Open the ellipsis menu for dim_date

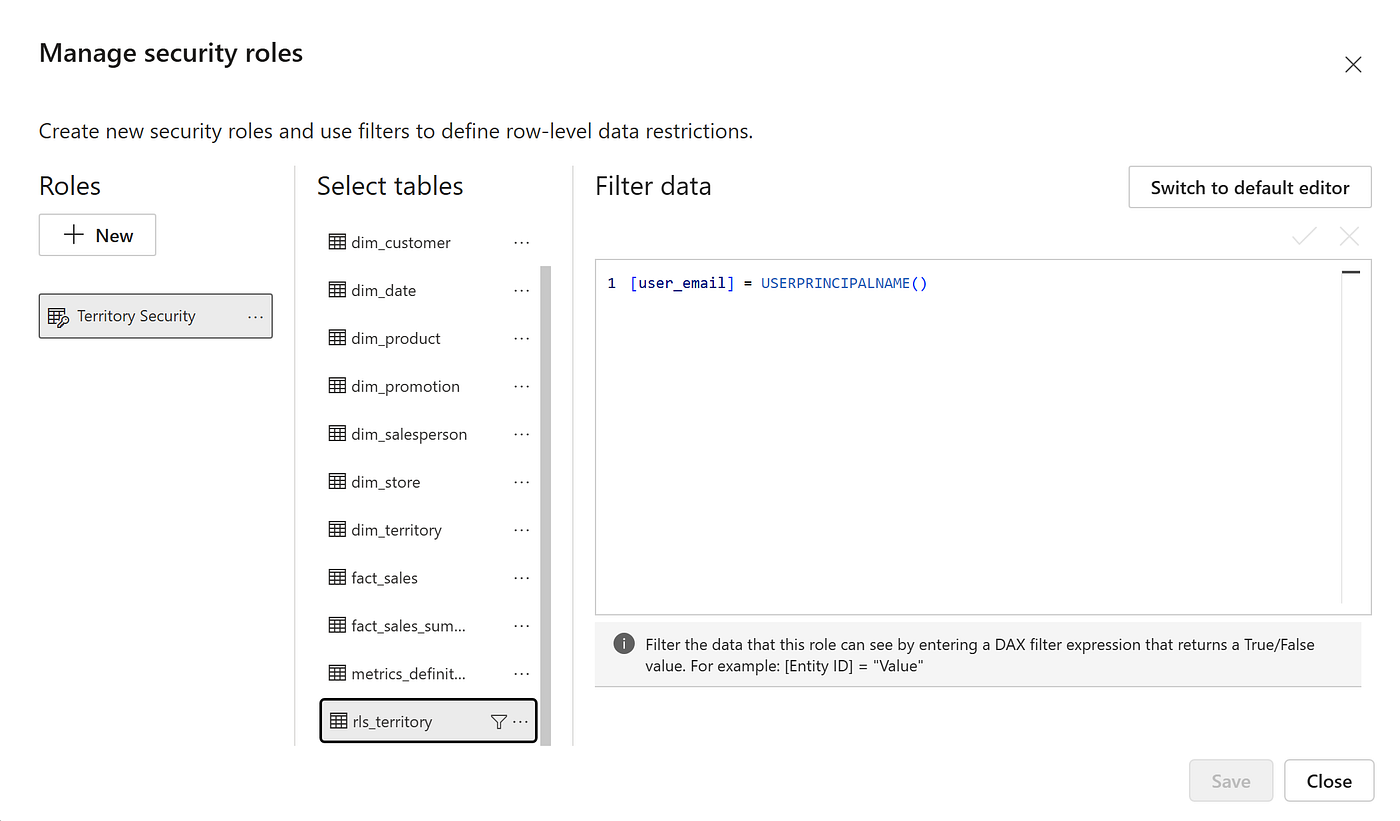pyautogui.click(x=521, y=290)
